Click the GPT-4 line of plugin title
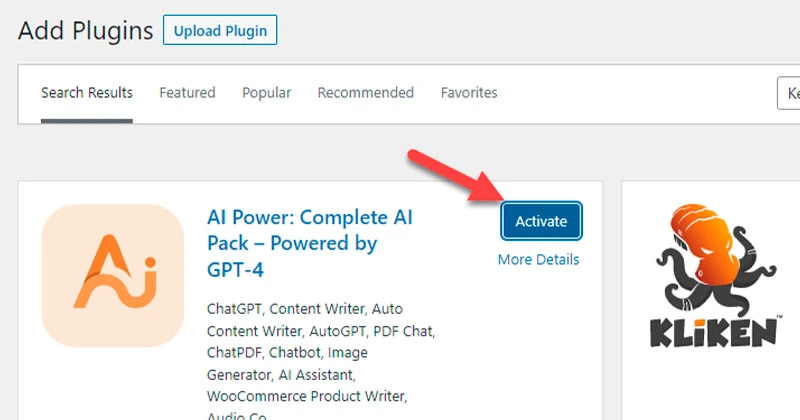Viewport: 800px width, 420px height. (x=235, y=269)
